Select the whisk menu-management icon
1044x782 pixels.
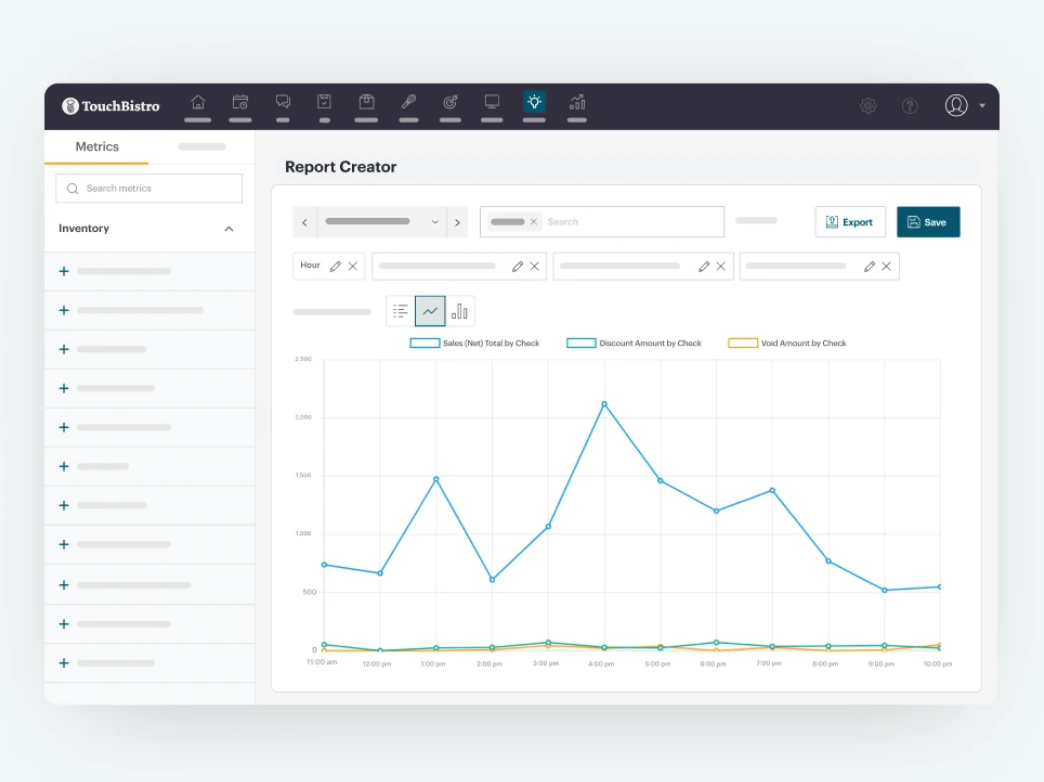pyautogui.click(x=408, y=101)
